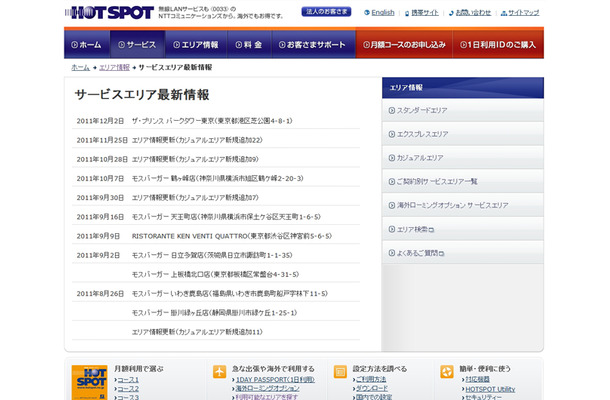Open the お問い合わせ link

[473, 12]
